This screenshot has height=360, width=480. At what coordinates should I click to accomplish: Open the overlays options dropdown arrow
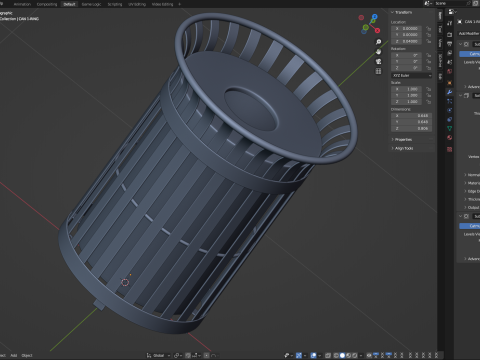point(319,355)
